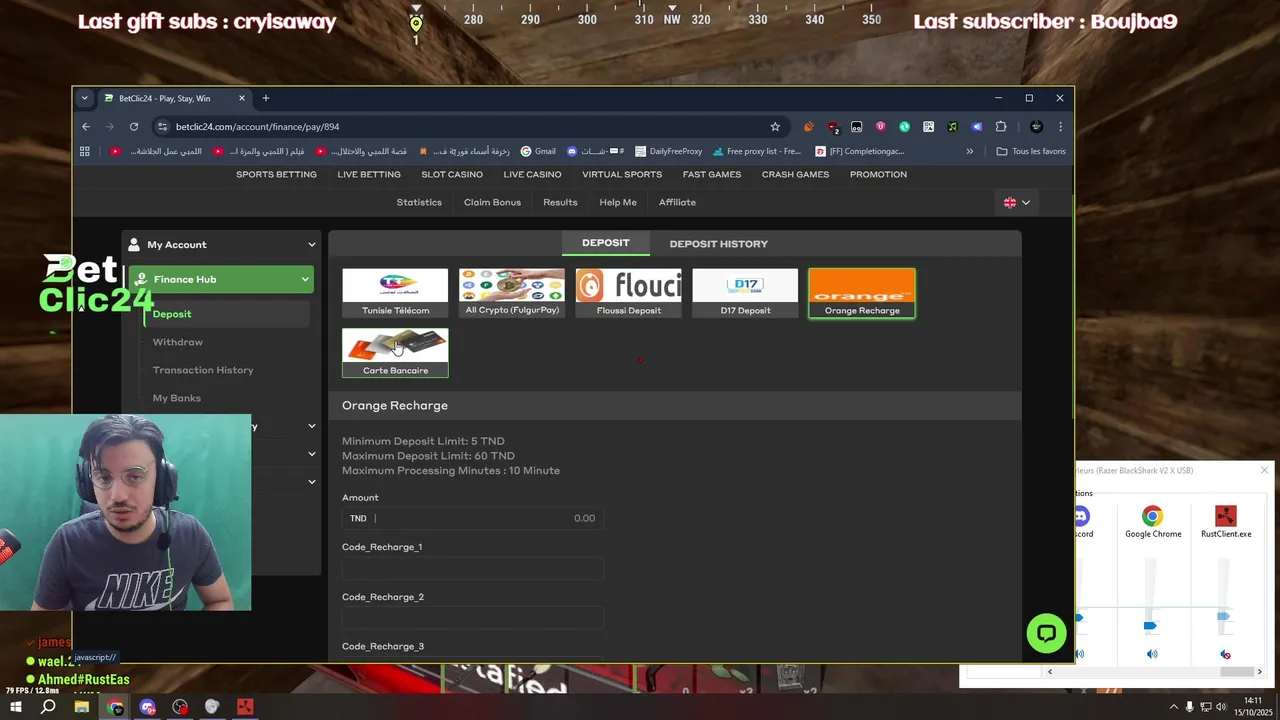View site information icon in address bar

(x=162, y=127)
